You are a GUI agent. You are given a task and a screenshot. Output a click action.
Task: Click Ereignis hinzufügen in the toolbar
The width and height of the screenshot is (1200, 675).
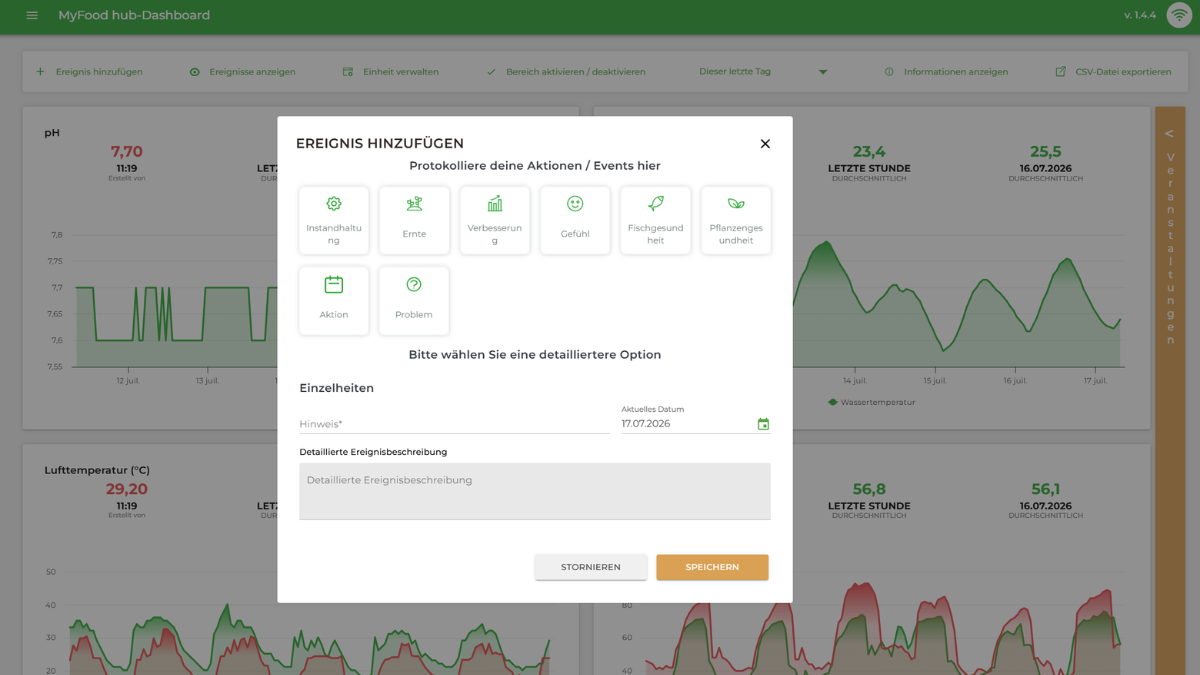[x=99, y=72]
